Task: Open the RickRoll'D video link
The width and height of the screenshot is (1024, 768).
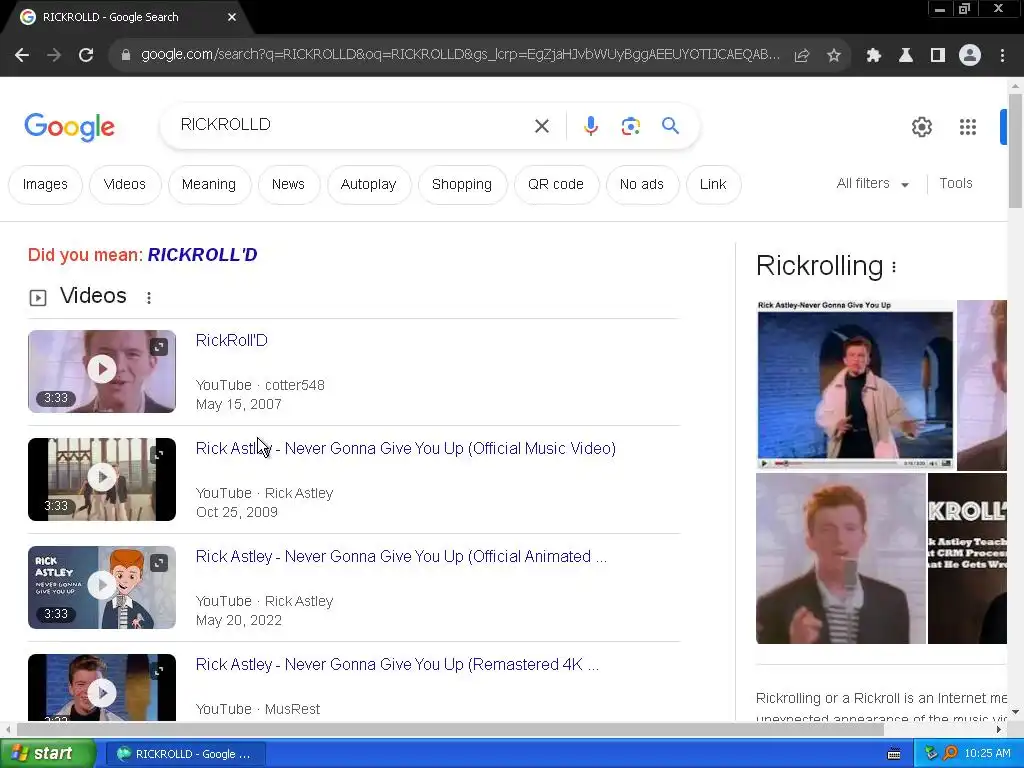Action: pos(232,340)
